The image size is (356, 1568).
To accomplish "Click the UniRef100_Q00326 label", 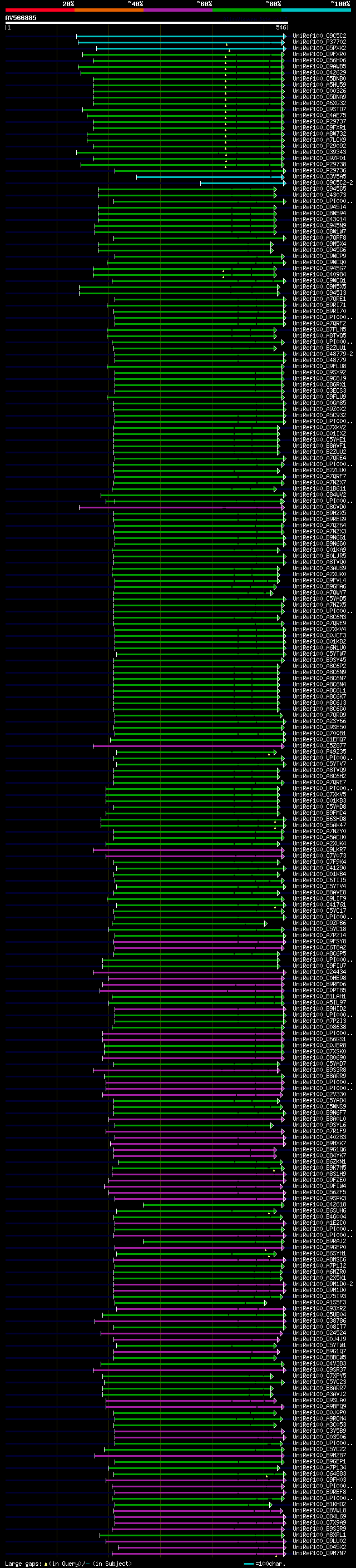I will pos(319,91).
